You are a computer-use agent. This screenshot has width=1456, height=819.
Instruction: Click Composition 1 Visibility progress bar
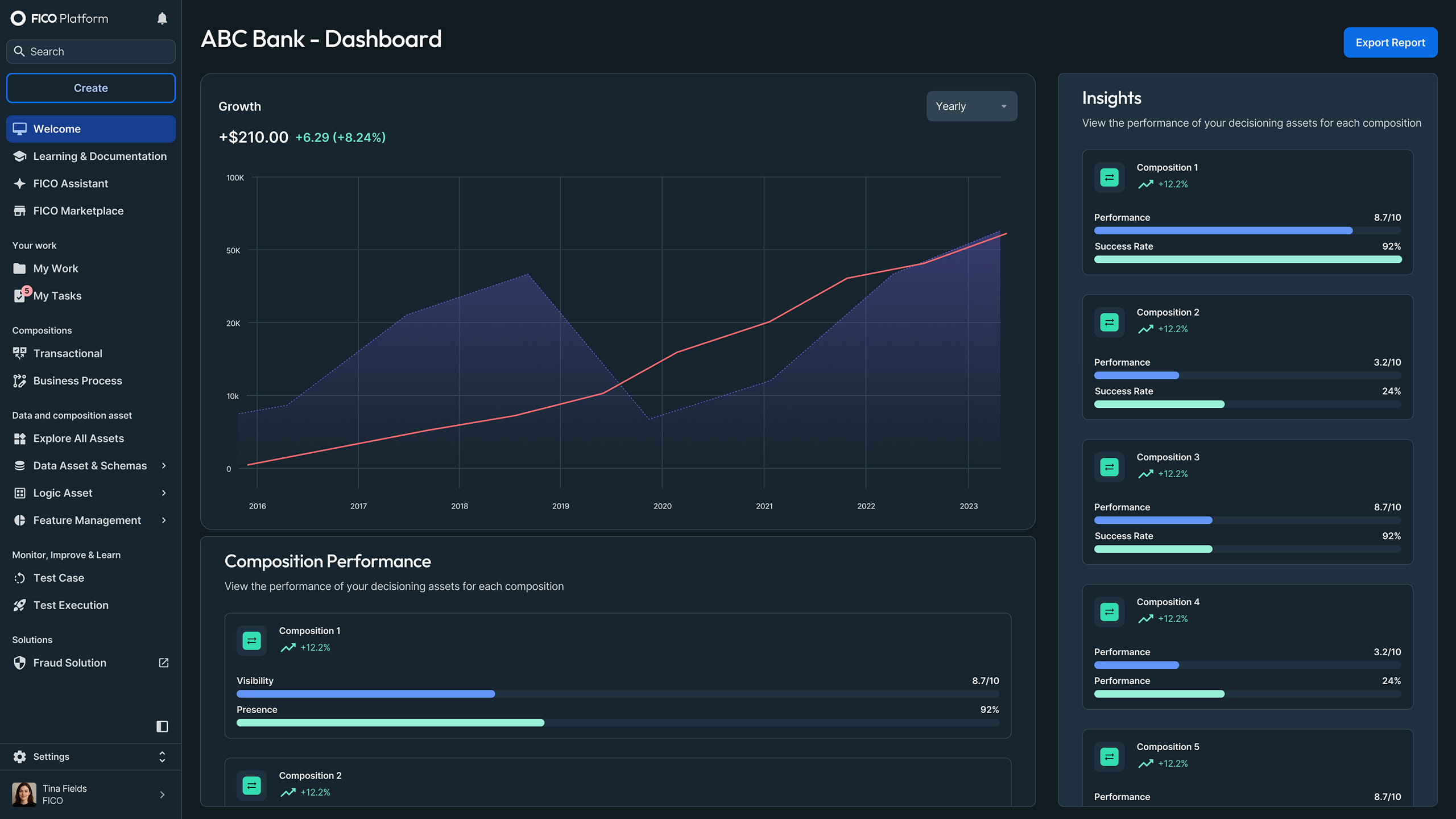[618, 694]
